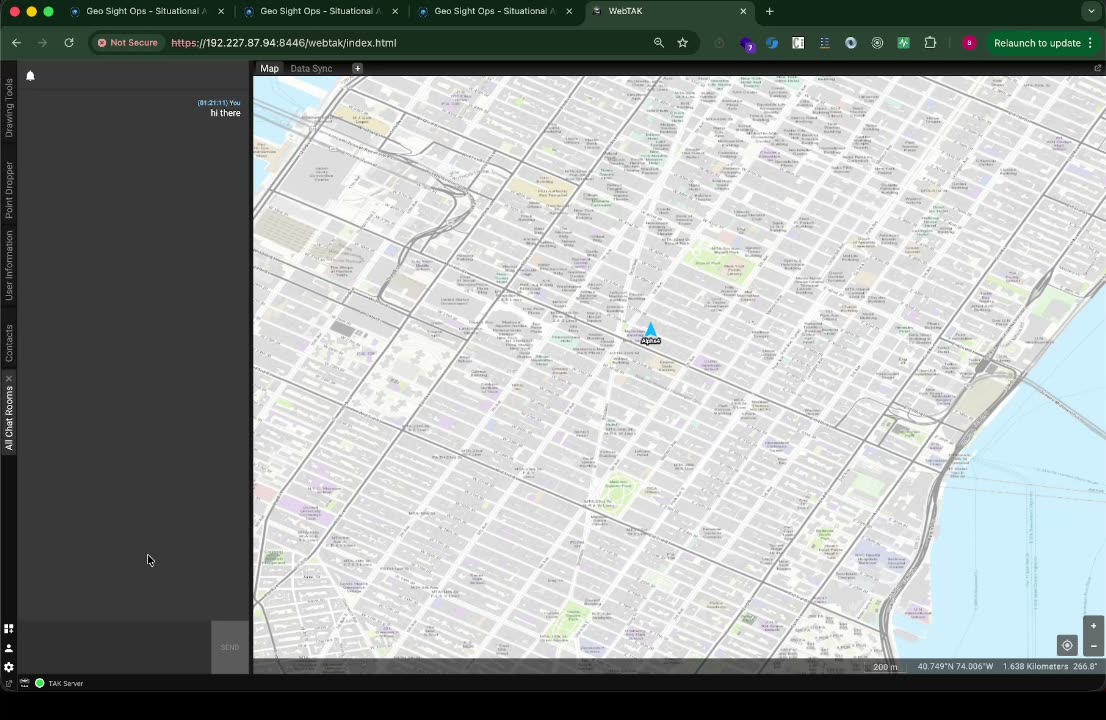
Task: Click the 200 m map scale indicator
Action: 885,667
